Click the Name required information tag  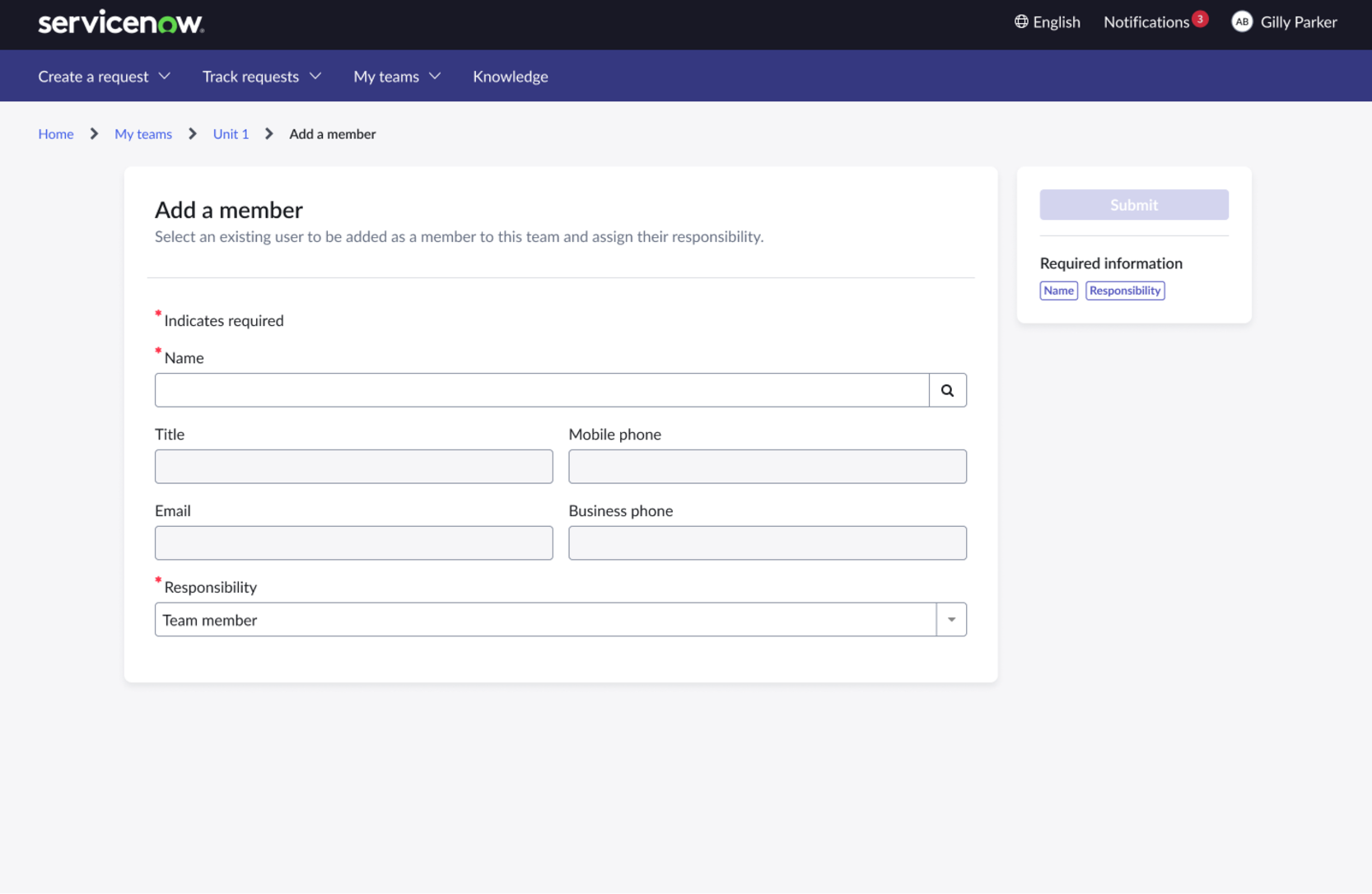click(1059, 291)
